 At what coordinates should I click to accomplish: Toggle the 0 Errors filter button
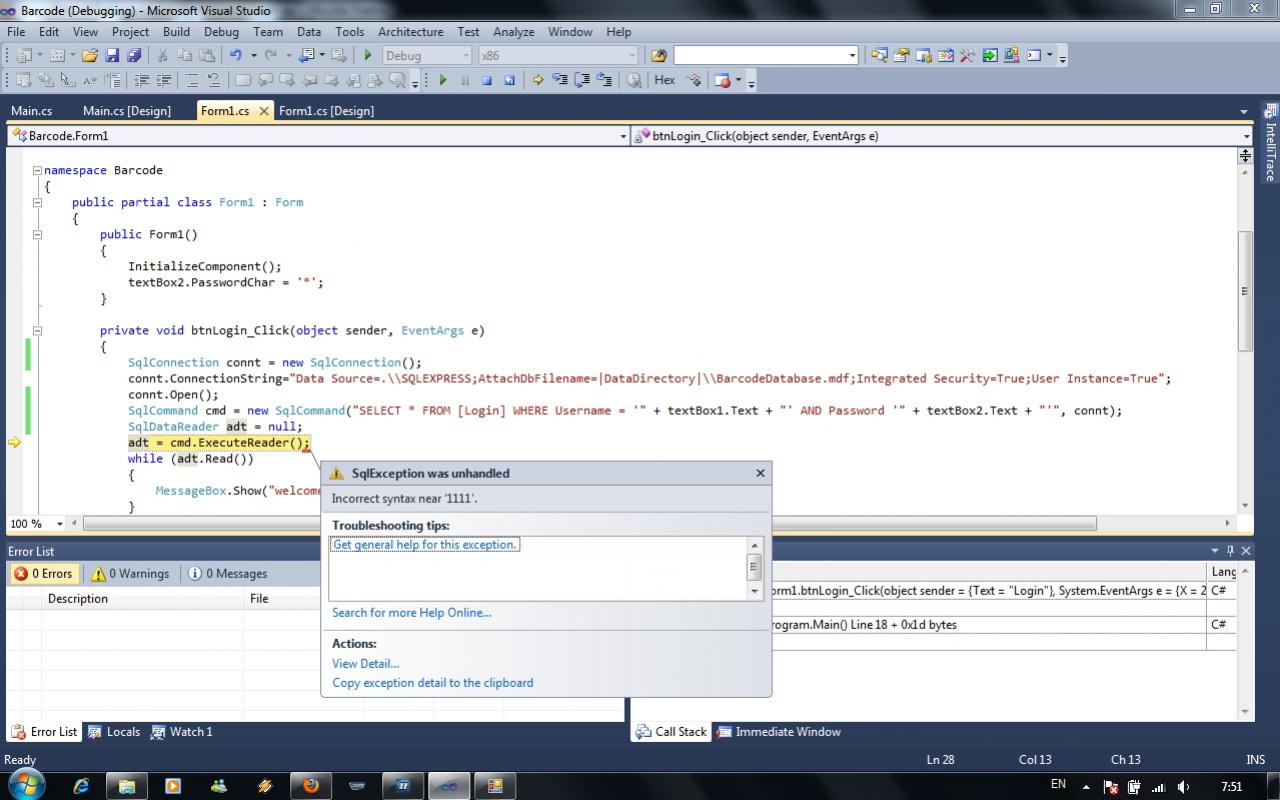click(43, 574)
